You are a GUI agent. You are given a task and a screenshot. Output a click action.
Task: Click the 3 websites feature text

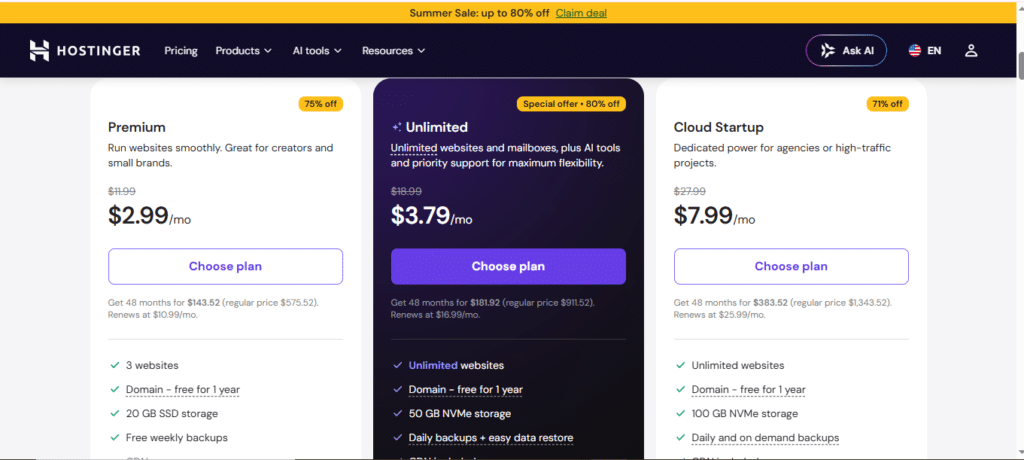coord(152,365)
